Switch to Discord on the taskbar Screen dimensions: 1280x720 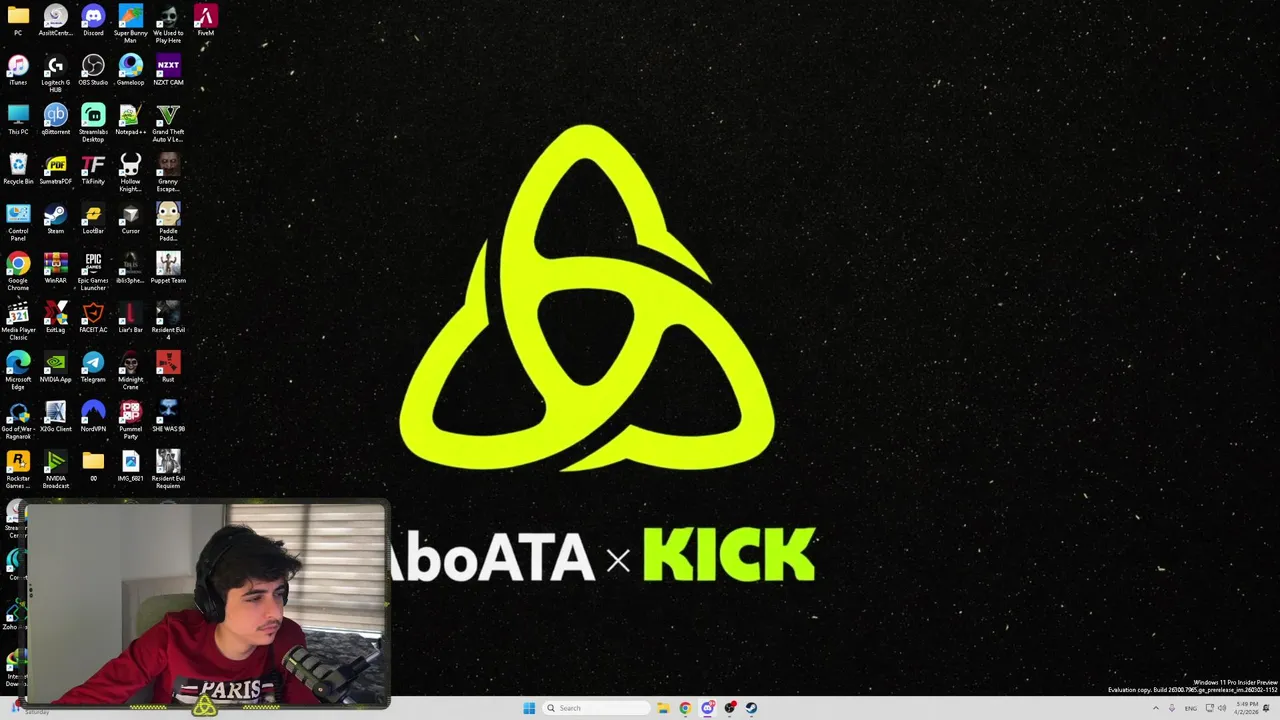[707, 708]
